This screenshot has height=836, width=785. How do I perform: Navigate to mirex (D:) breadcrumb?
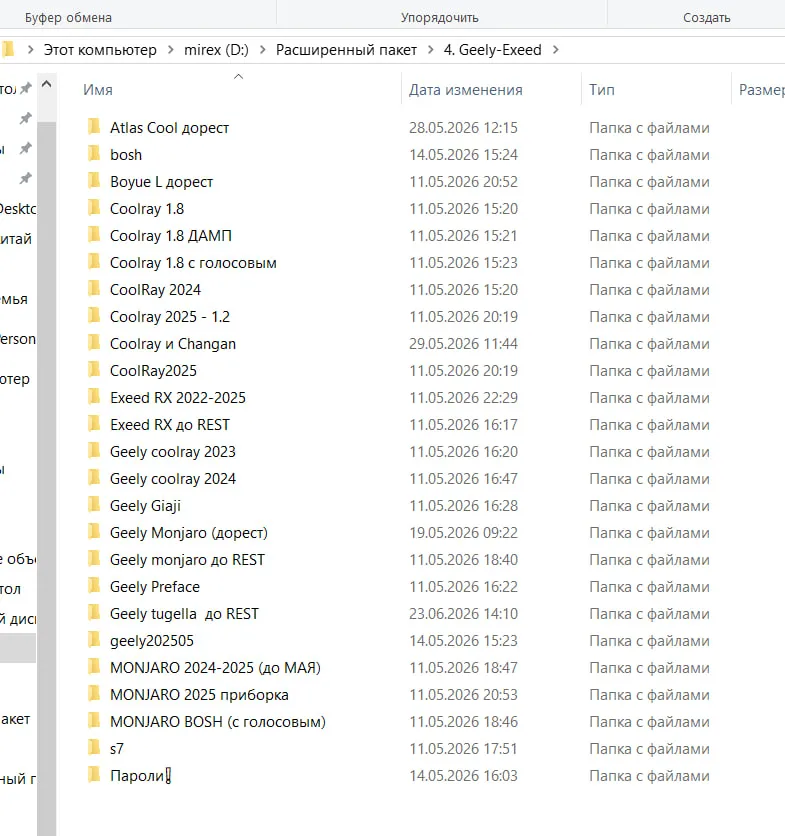(x=216, y=50)
